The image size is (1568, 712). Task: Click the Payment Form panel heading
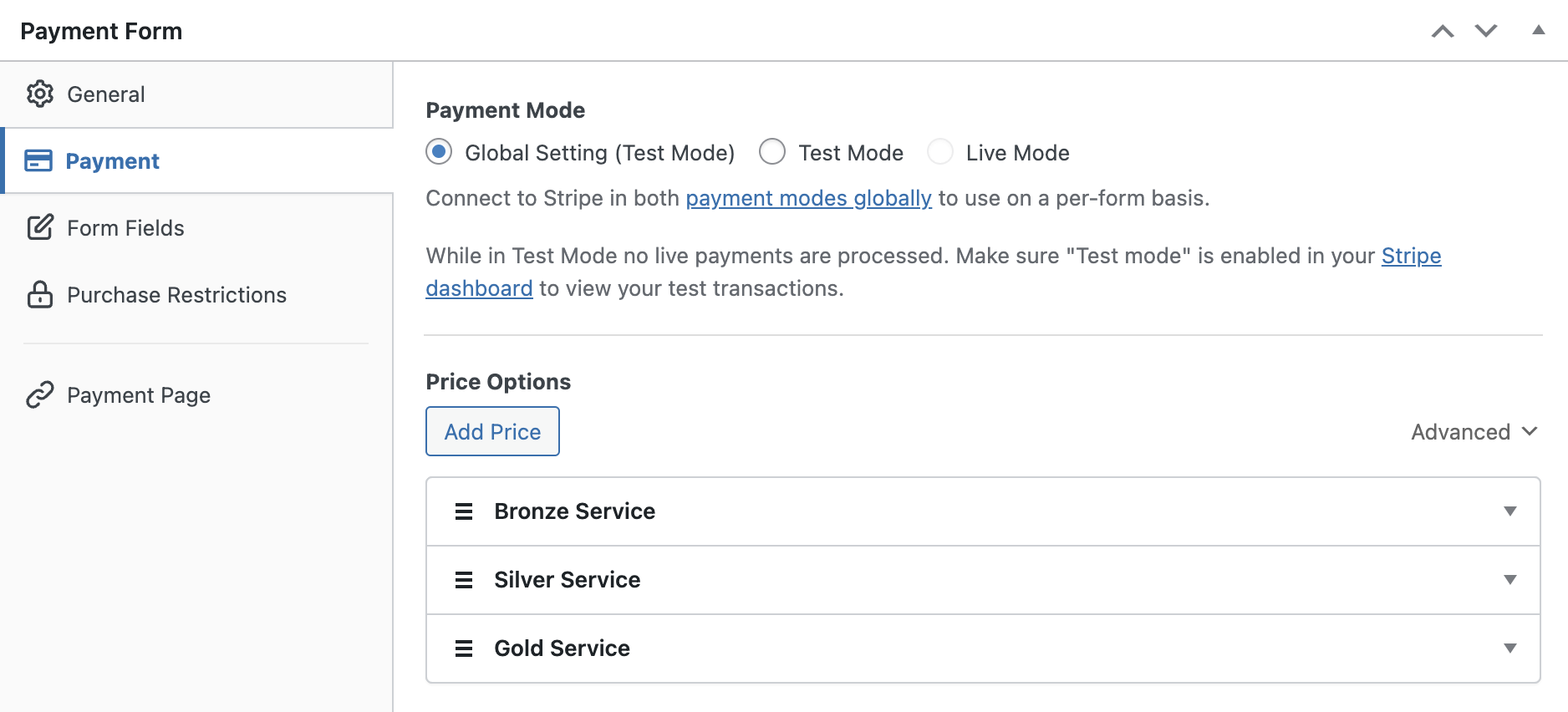click(101, 31)
